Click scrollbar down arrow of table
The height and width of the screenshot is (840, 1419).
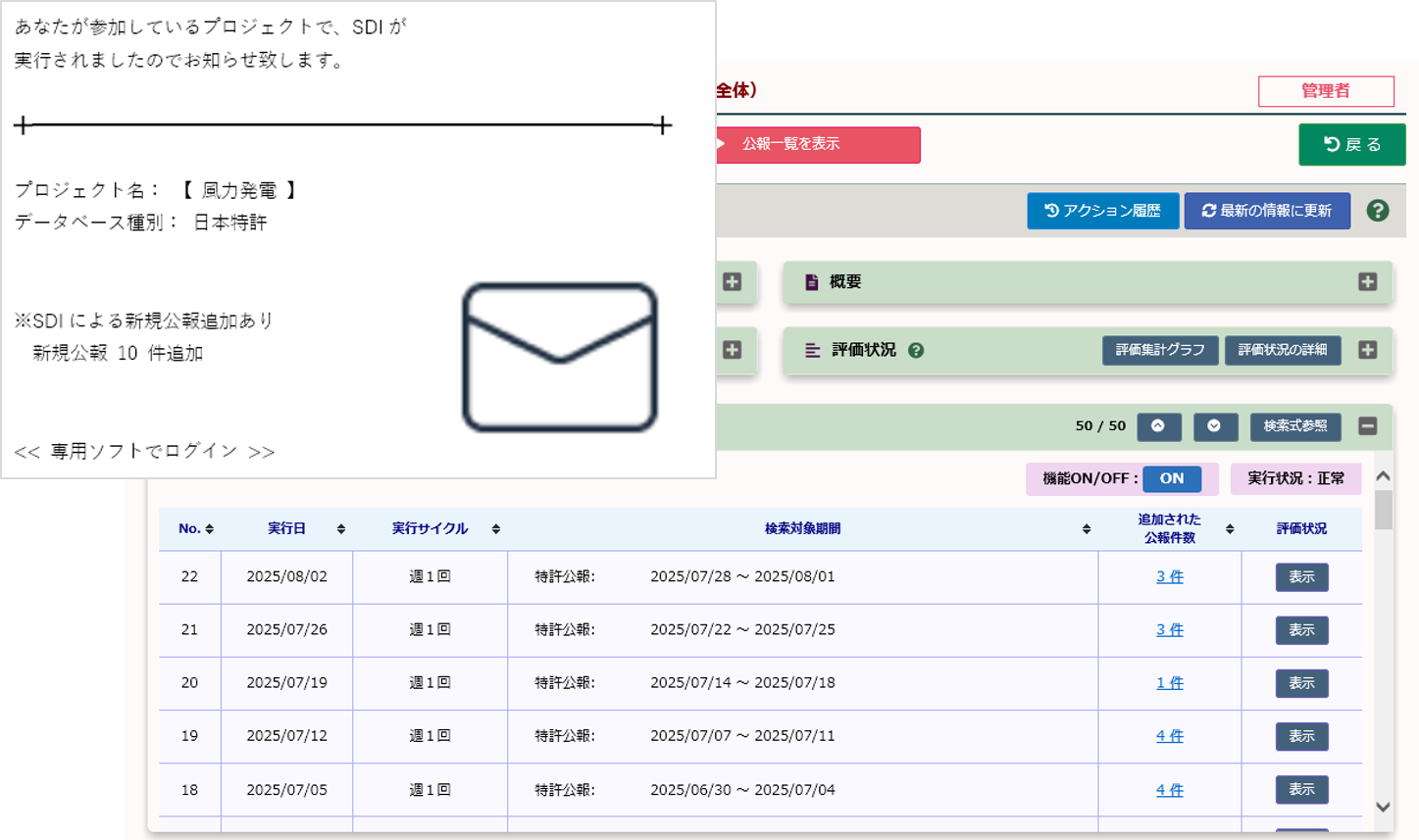pos(1384,807)
